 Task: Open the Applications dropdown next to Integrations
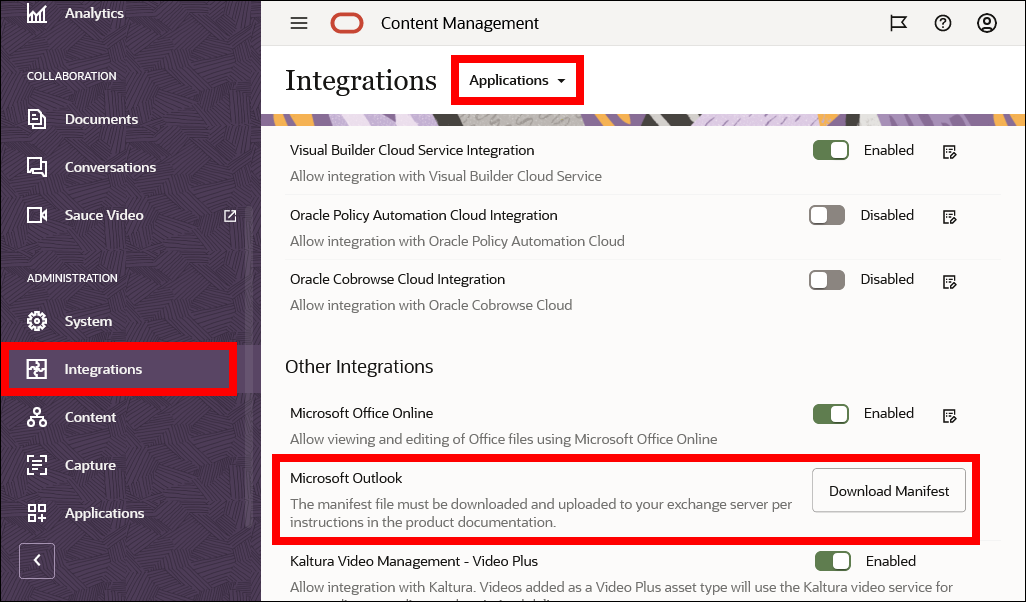point(517,80)
